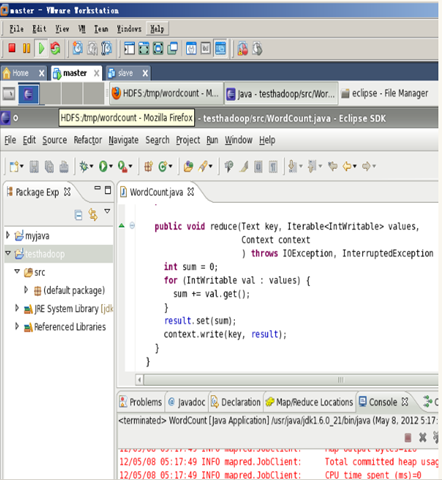Expand the (default package) tree node
This screenshot has width=442, height=480.
pyautogui.click(x=26, y=289)
